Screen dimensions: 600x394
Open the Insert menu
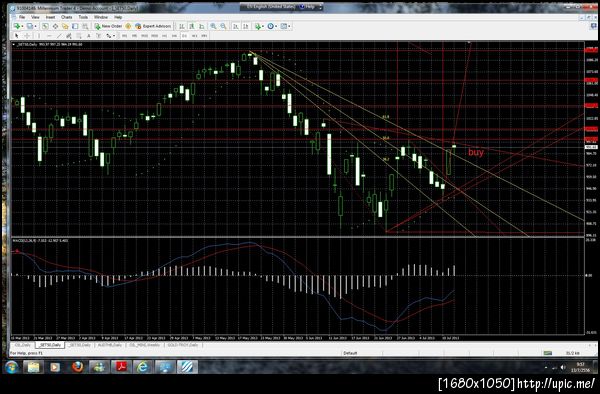click(50, 17)
